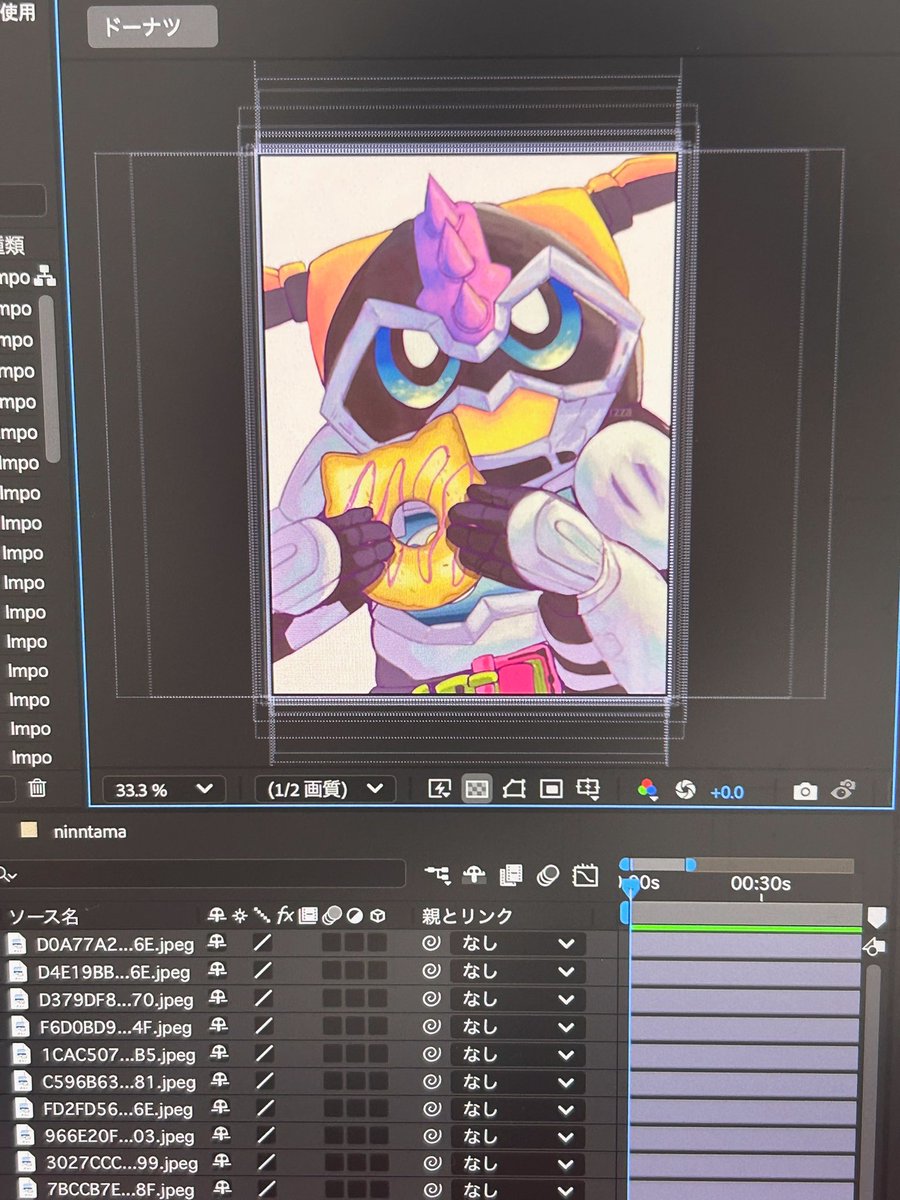Select the D0A77A2...6E.jpeg layer
Screen dimensions: 900x1200
click(x=115, y=944)
